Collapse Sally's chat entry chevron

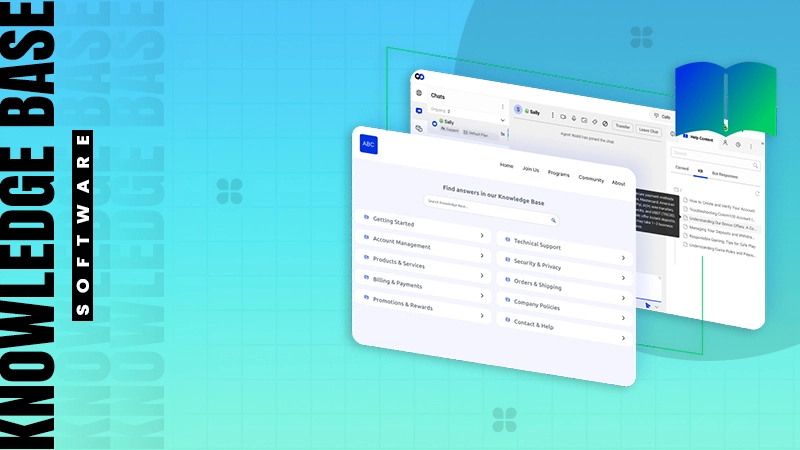[x=503, y=122]
